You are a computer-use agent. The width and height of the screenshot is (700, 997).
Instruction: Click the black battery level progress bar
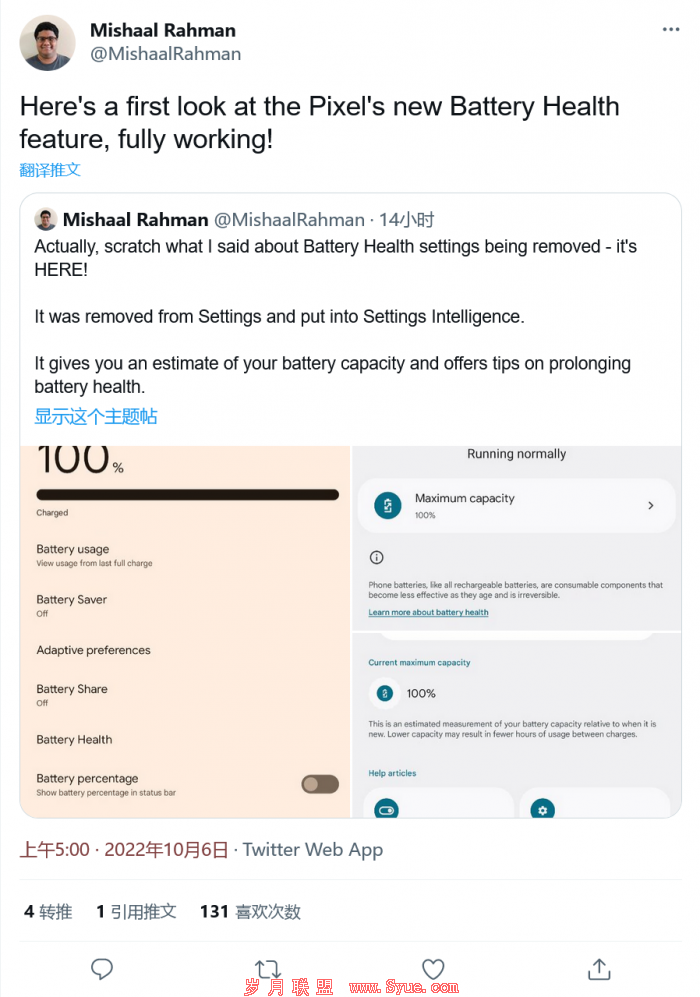(x=188, y=495)
